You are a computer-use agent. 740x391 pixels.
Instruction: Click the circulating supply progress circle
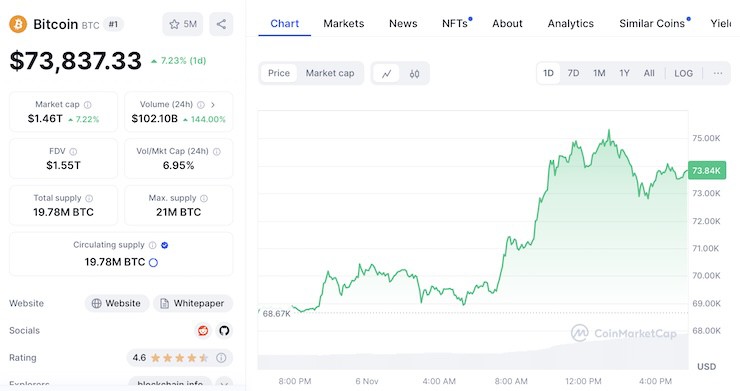[153, 263]
